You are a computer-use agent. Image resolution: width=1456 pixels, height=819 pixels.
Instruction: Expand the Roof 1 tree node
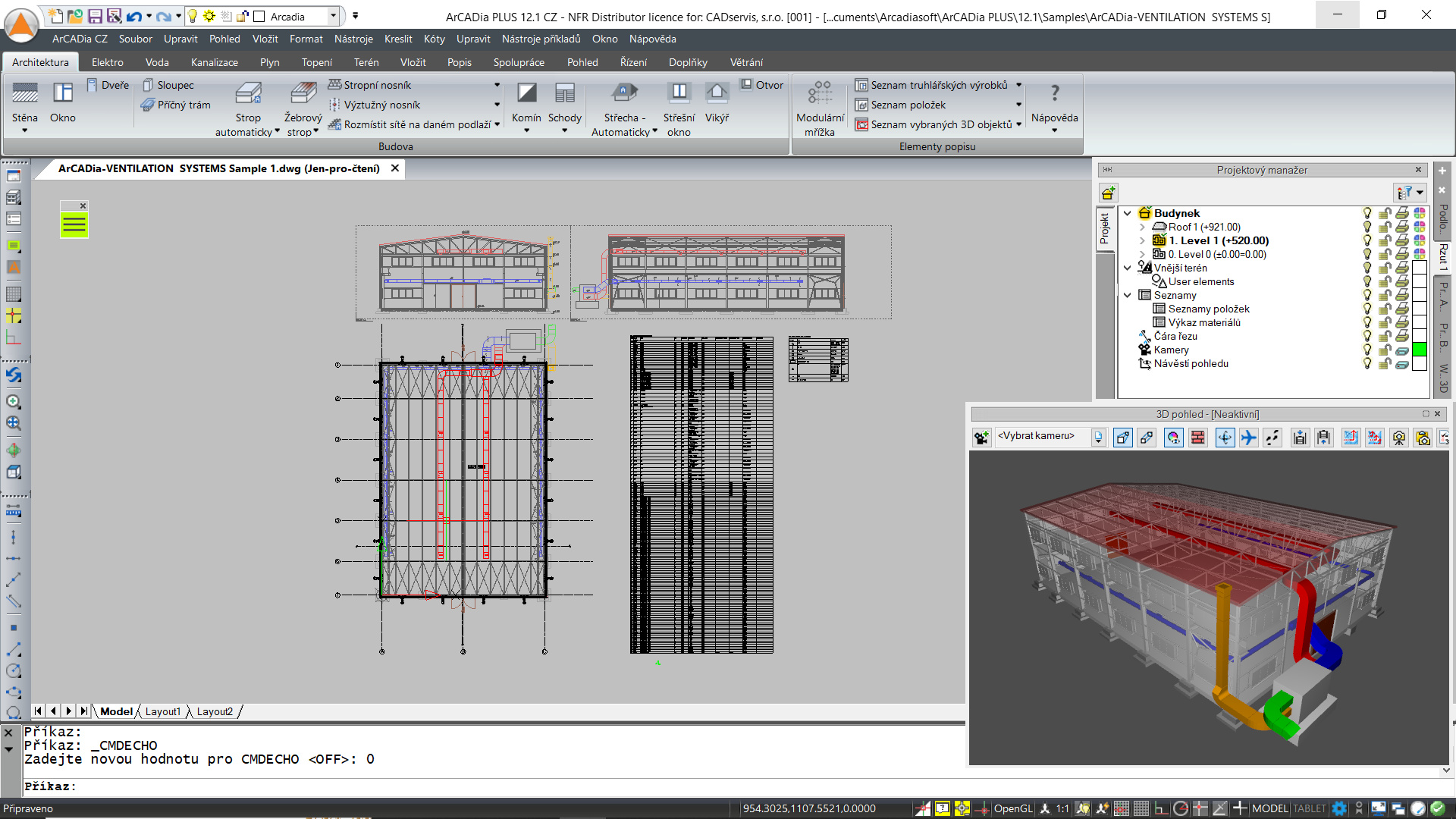tap(1142, 227)
